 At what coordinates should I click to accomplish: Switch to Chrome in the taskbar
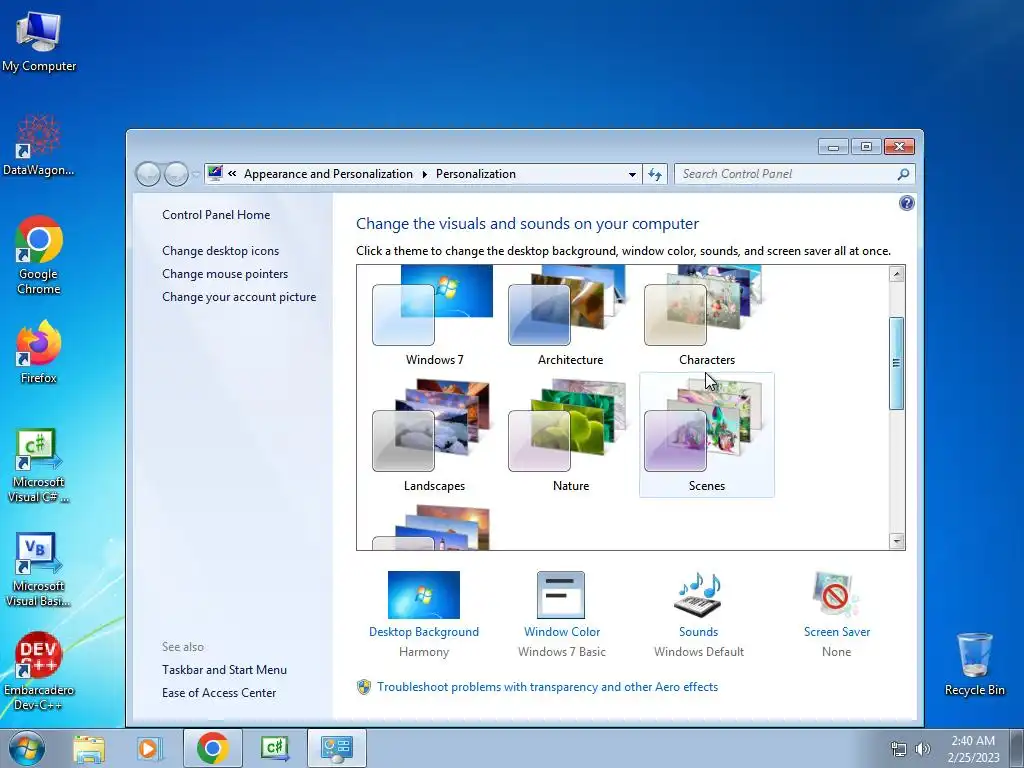point(212,748)
